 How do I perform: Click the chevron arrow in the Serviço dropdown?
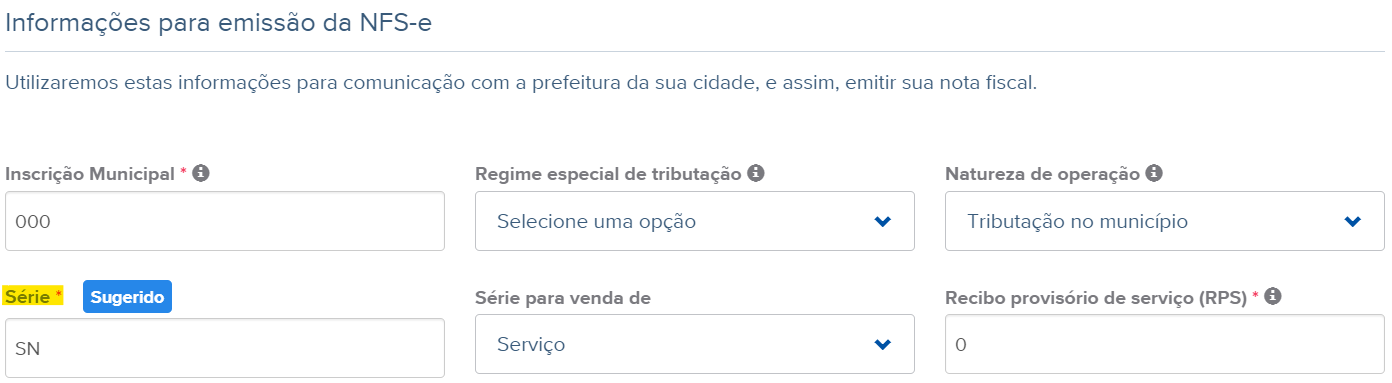pos(882,344)
